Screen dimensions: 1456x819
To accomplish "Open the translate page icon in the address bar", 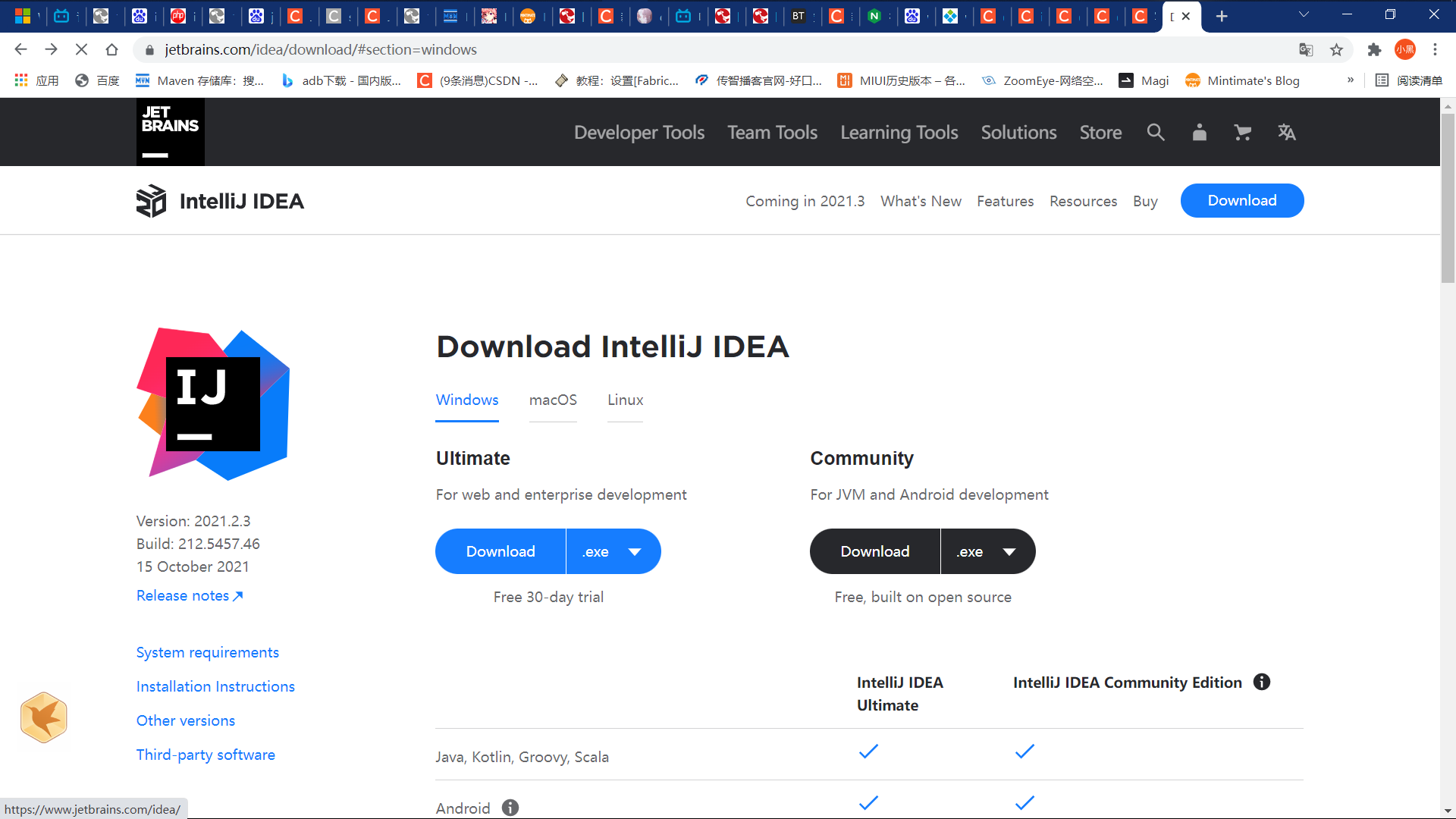I will click(1306, 49).
